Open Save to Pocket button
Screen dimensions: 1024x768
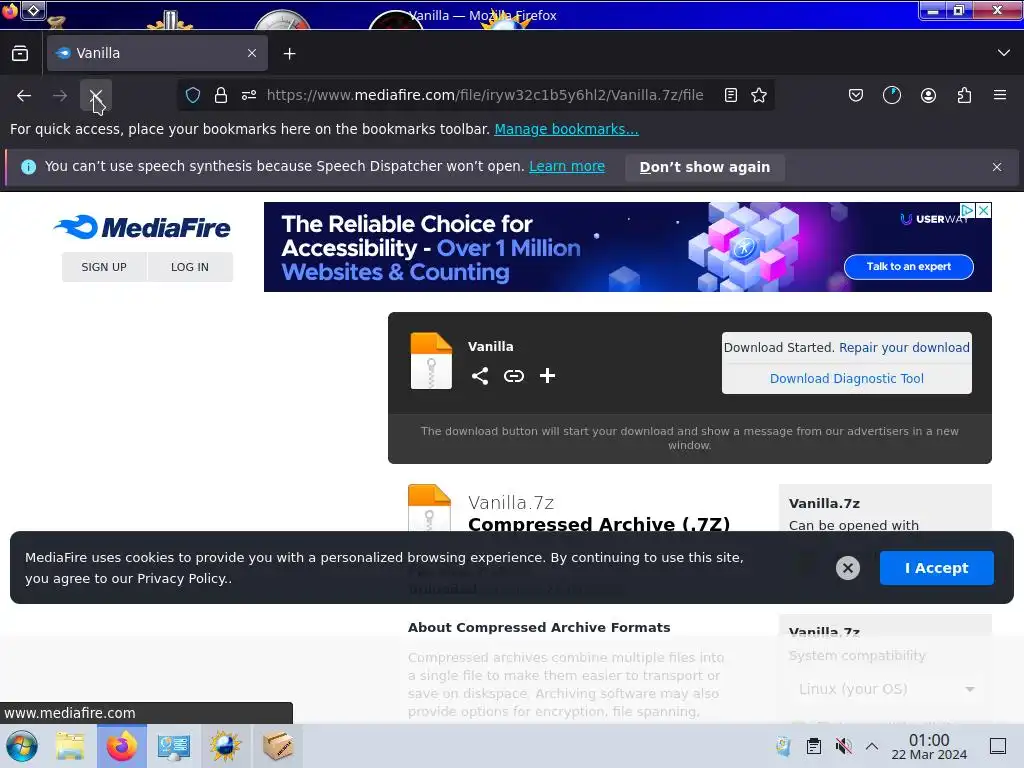pos(856,95)
